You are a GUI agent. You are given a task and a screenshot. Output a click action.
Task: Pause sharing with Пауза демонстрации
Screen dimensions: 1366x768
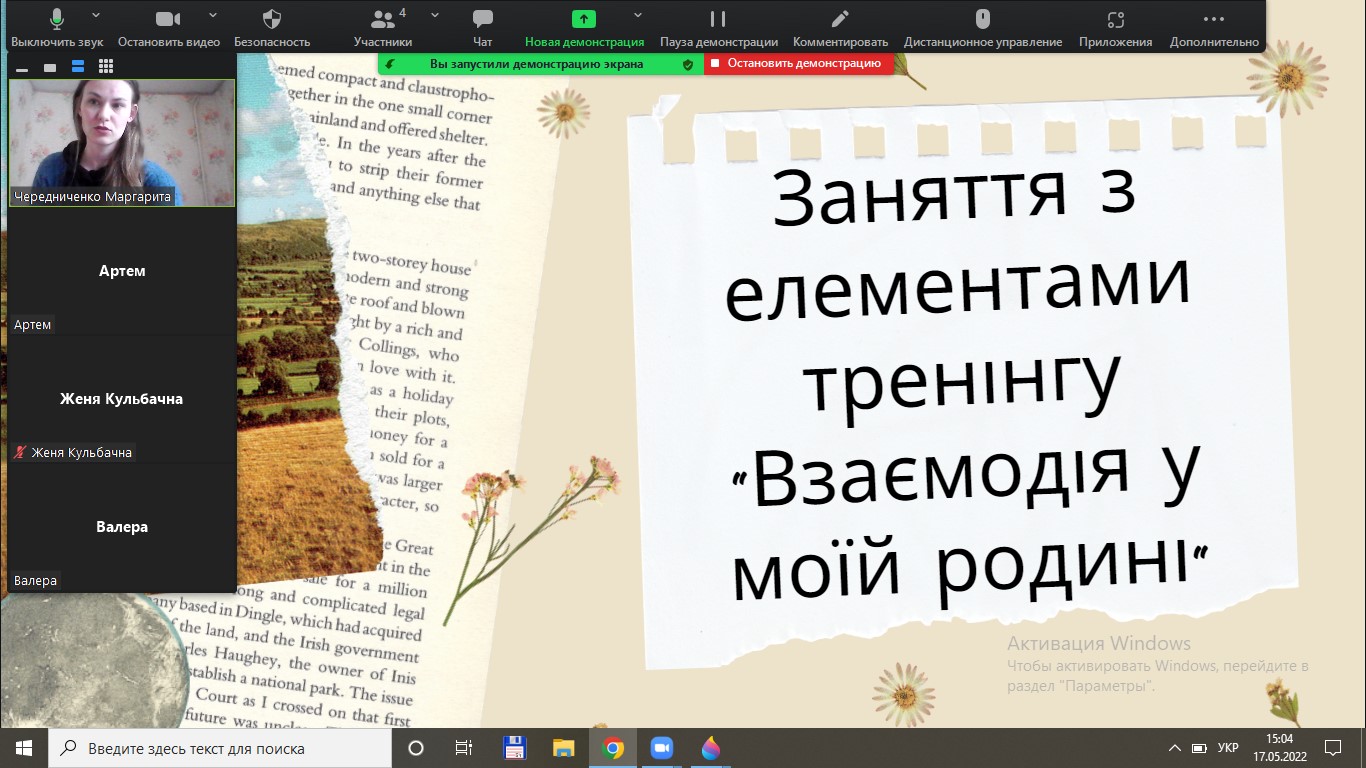(x=718, y=27)
